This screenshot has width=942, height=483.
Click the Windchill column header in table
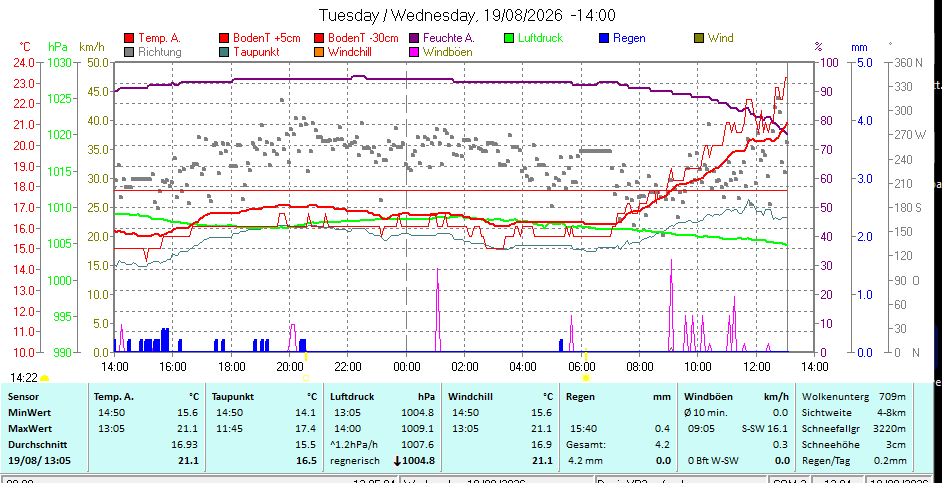point(470,396)
